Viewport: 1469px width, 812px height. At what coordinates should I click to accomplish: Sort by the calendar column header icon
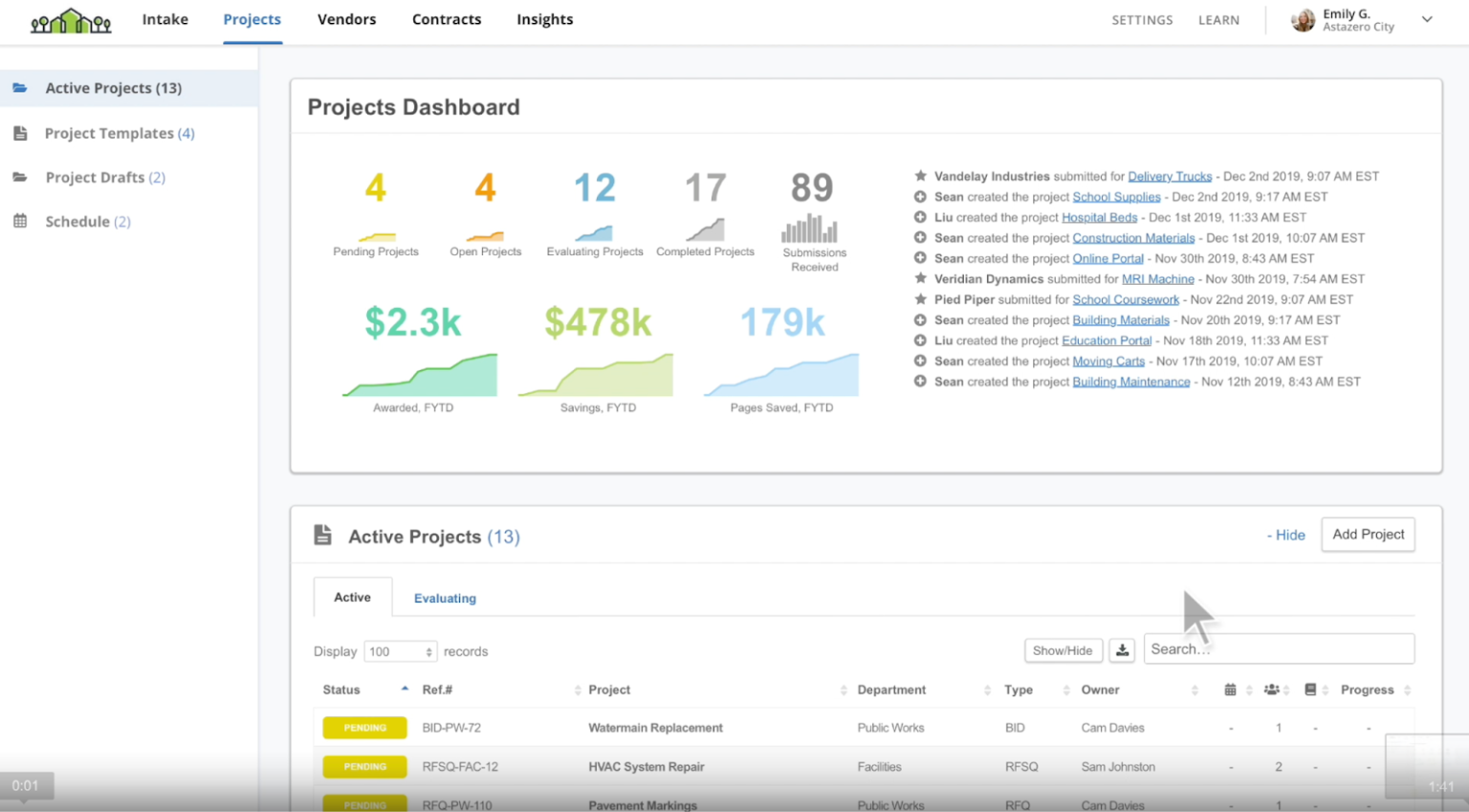pos(1231,690)
